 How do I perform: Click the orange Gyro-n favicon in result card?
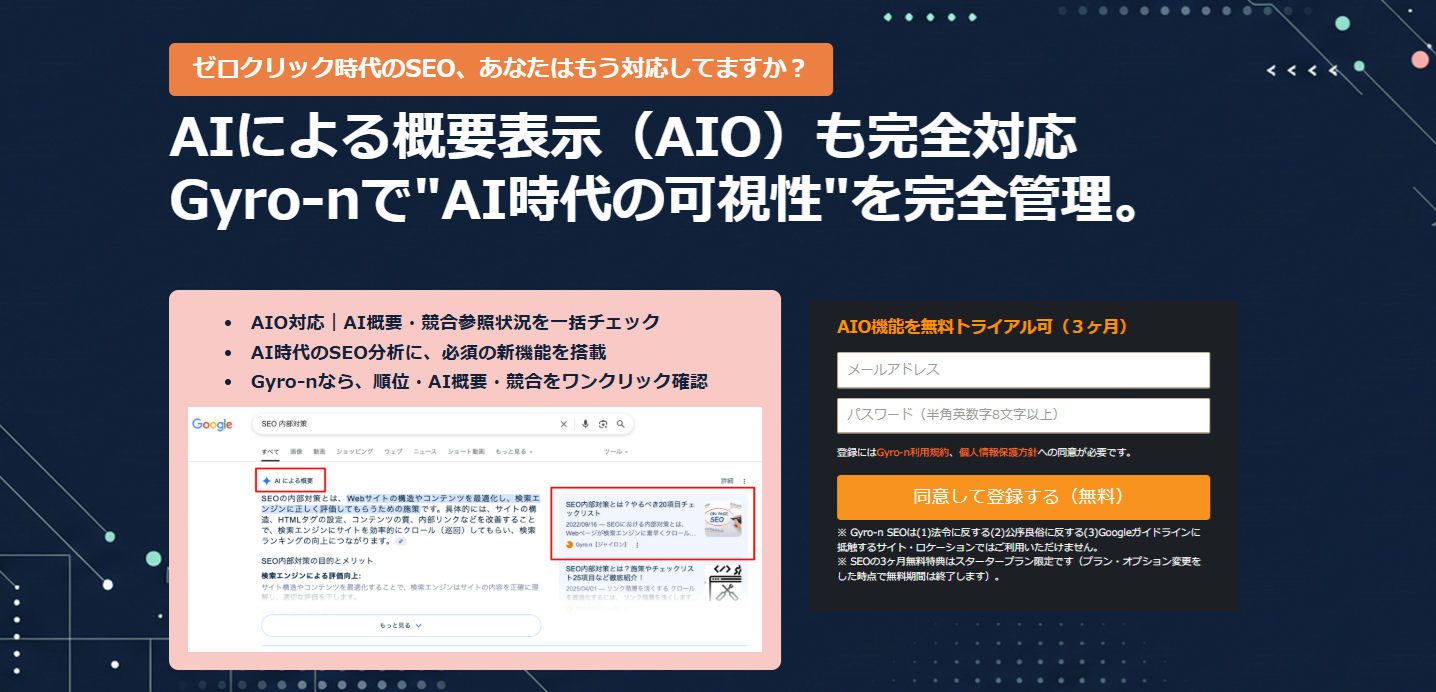569,545
